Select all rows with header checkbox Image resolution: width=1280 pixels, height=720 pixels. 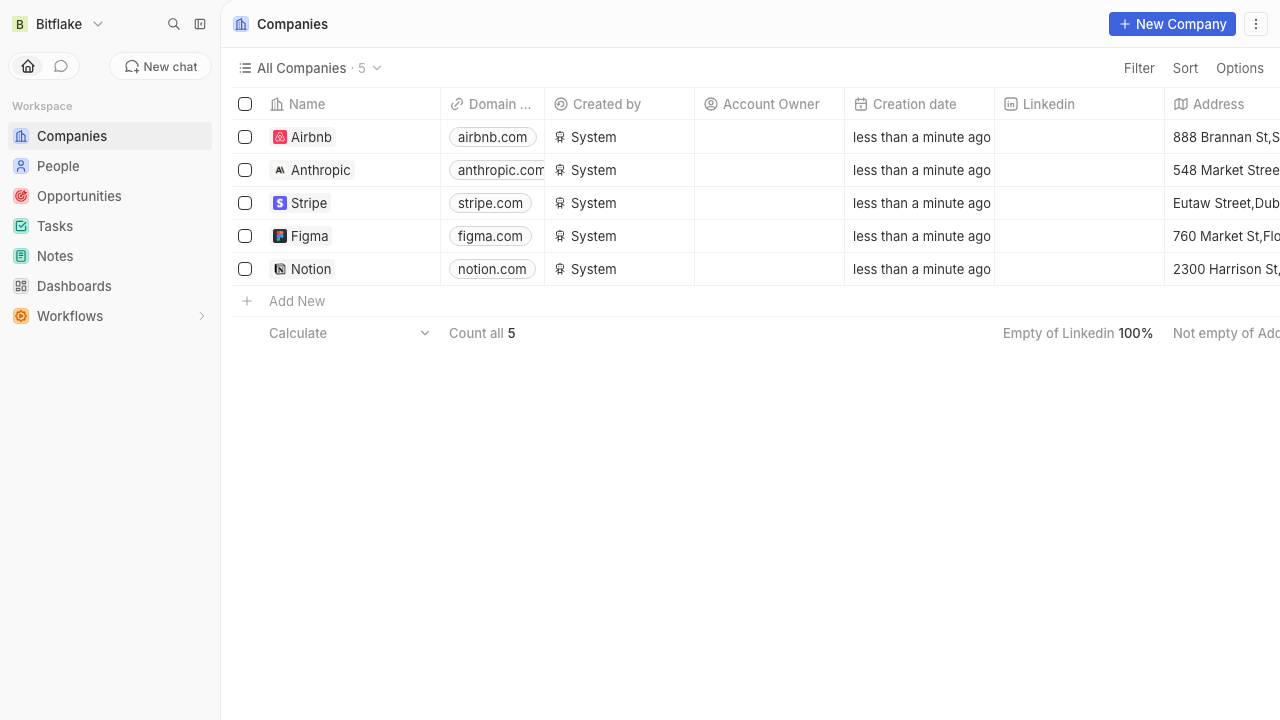click(245, 104)
